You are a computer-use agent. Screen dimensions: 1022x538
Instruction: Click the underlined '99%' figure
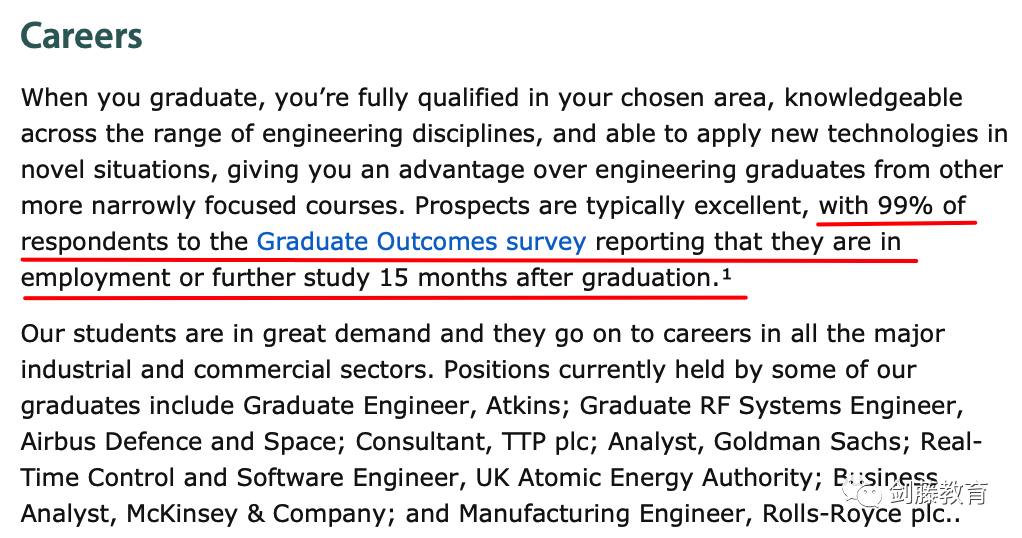(x=905, y=205)
